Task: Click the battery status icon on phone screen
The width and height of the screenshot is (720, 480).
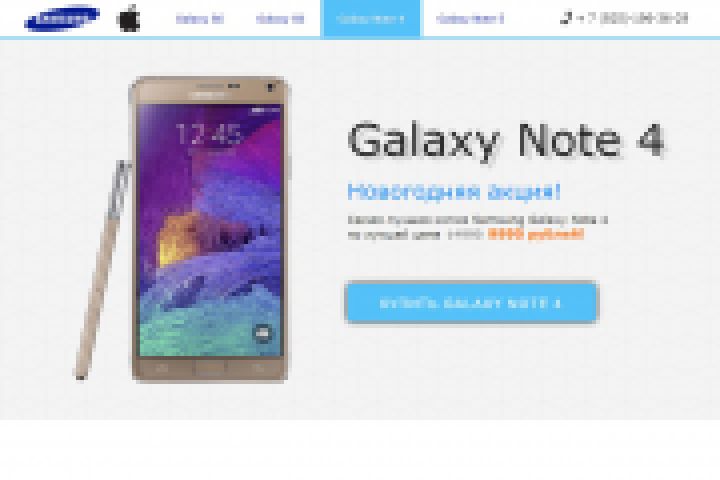Action: click(x=257, y=110)
